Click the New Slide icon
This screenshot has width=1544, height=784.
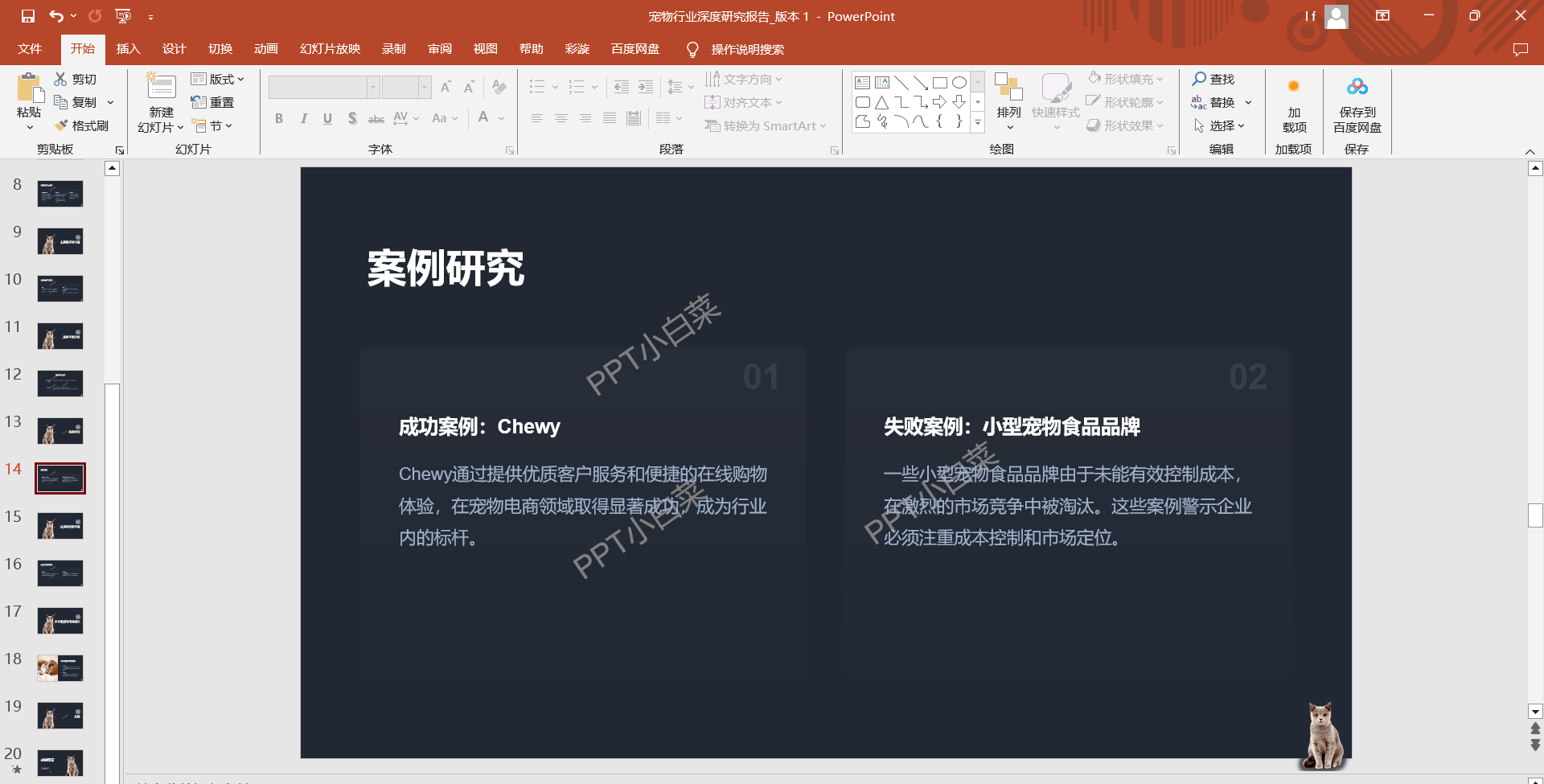point(161,86)
